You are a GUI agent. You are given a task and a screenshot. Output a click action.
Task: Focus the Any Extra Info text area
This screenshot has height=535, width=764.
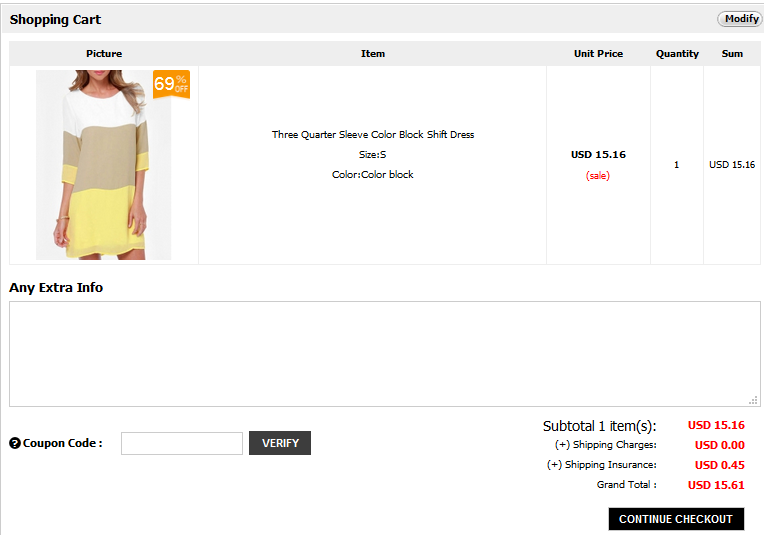(384, 353)
